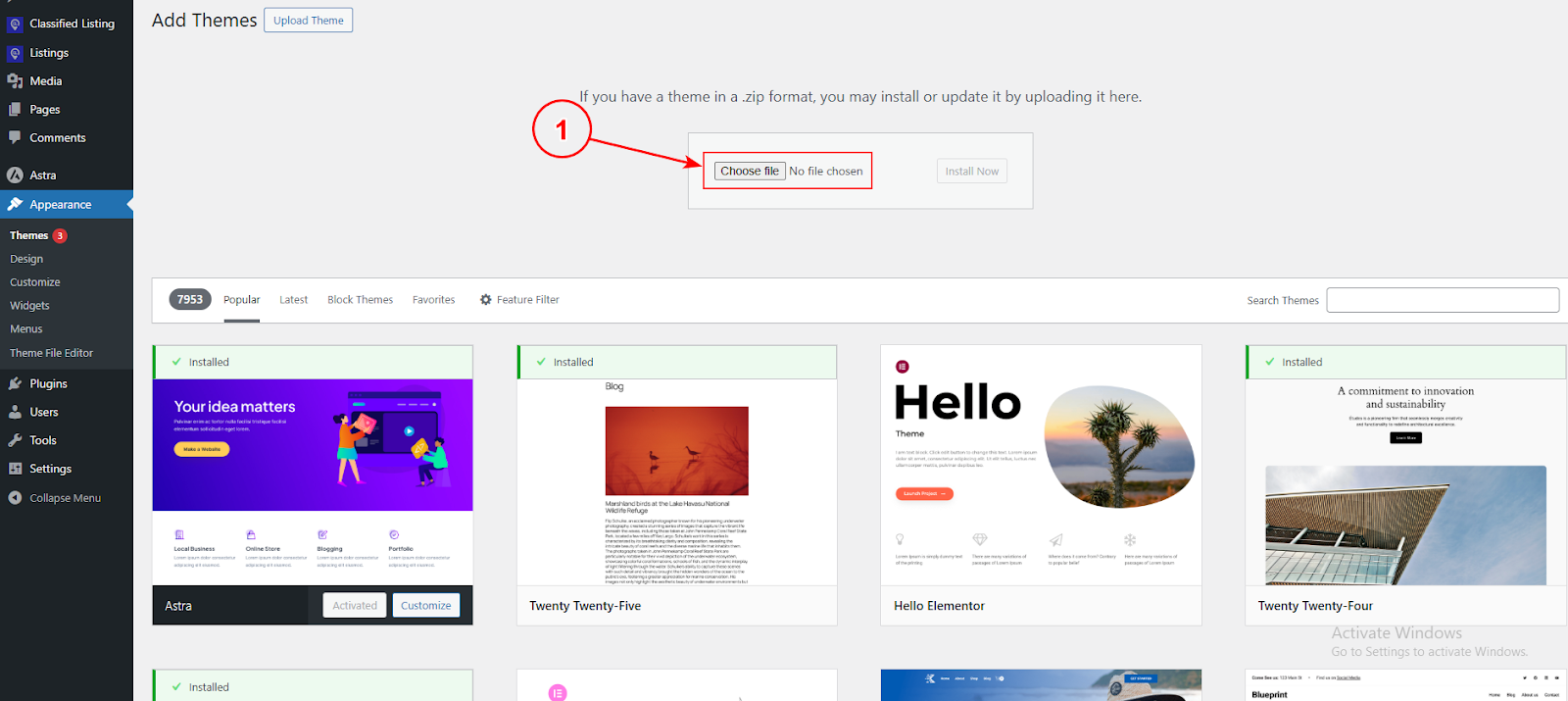Open the Media library icon
1568x701 pixels.
15,81
